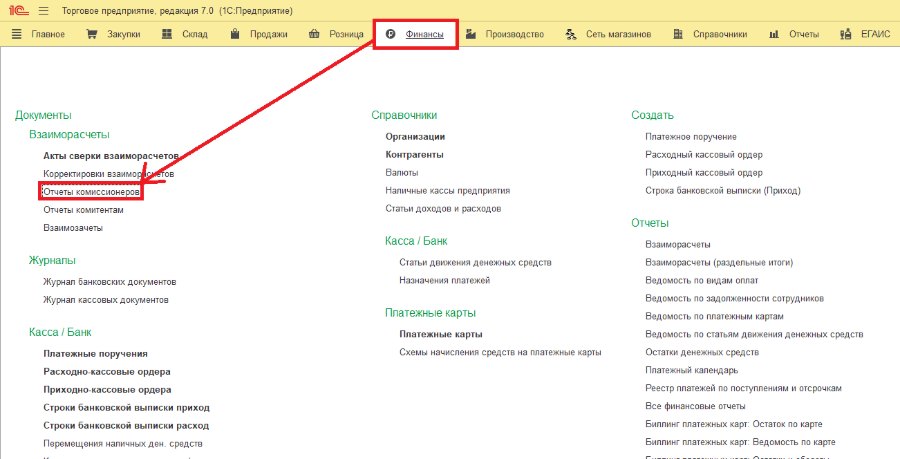This screenshot has height=459, width=900.
Task: Open the Сеть магазинов section
Action: tap(619, 34)
